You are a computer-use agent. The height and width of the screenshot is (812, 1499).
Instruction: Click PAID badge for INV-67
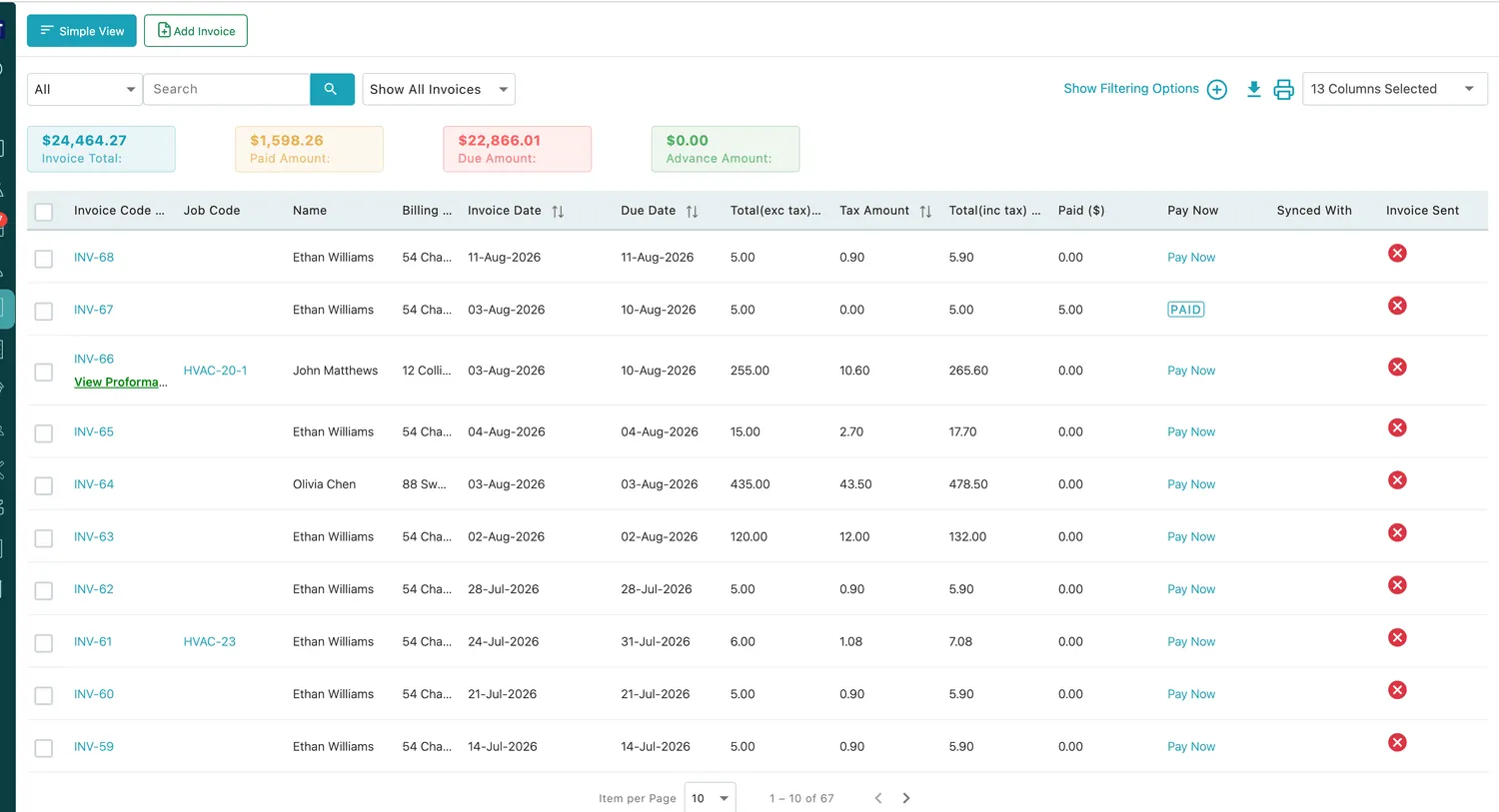coord(1185,310)
